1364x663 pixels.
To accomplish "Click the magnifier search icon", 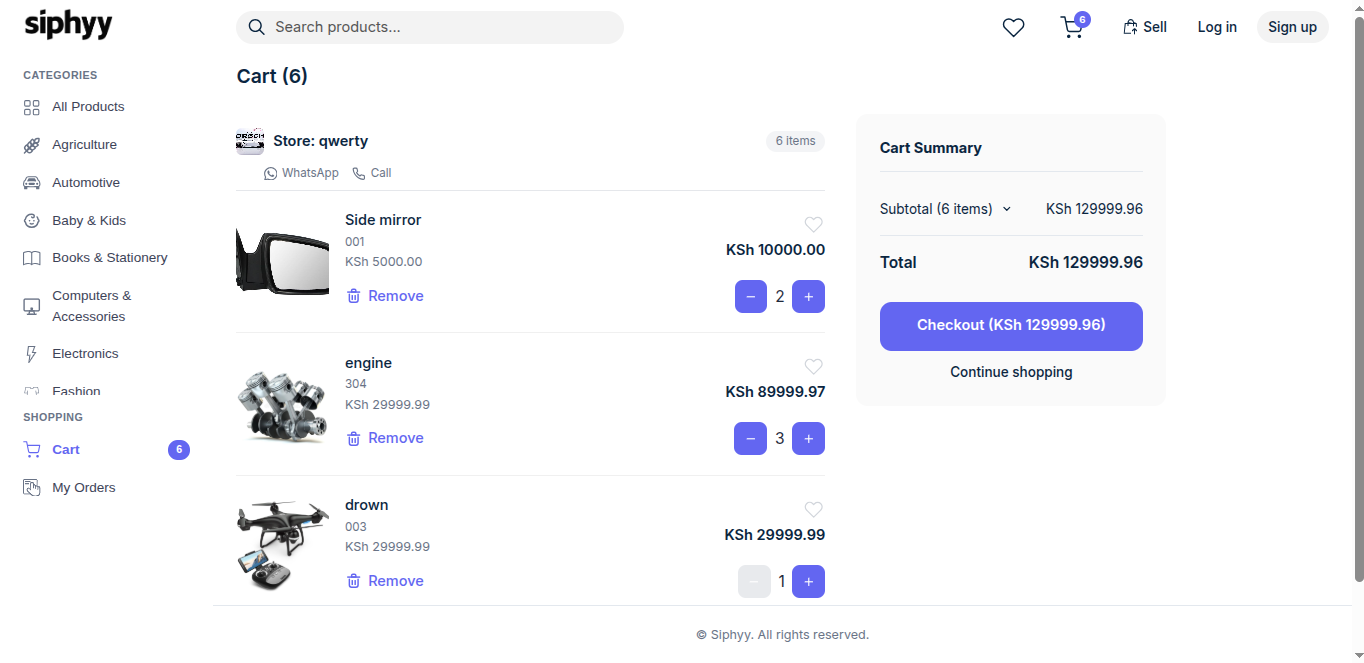I will 256,27.
